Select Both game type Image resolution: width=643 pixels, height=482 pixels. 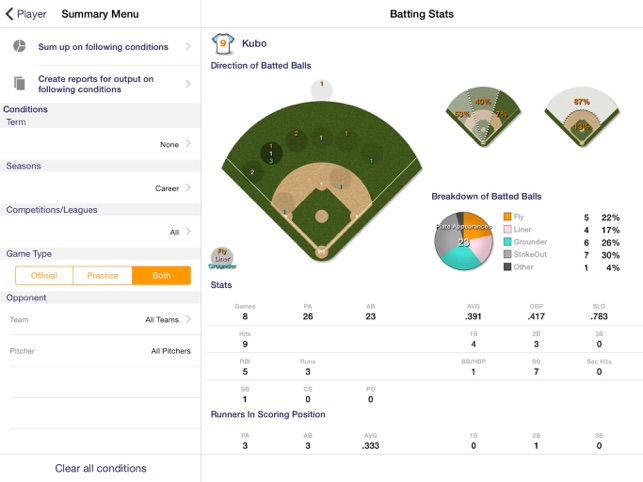(x=161, y=275)
